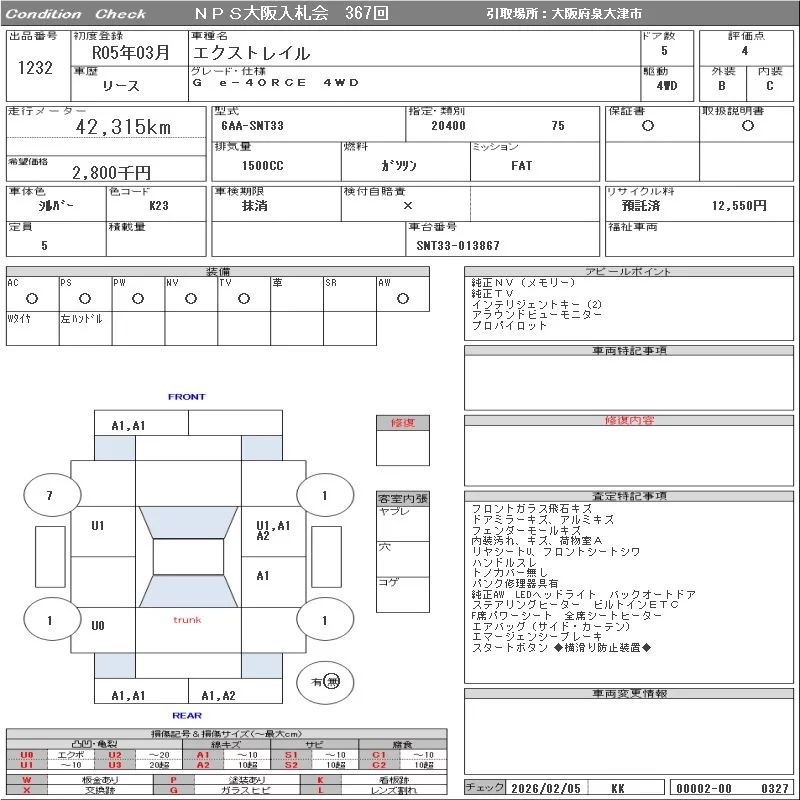
Task: Select appeal point プロパイロット
Action: (x=509, y=326)
